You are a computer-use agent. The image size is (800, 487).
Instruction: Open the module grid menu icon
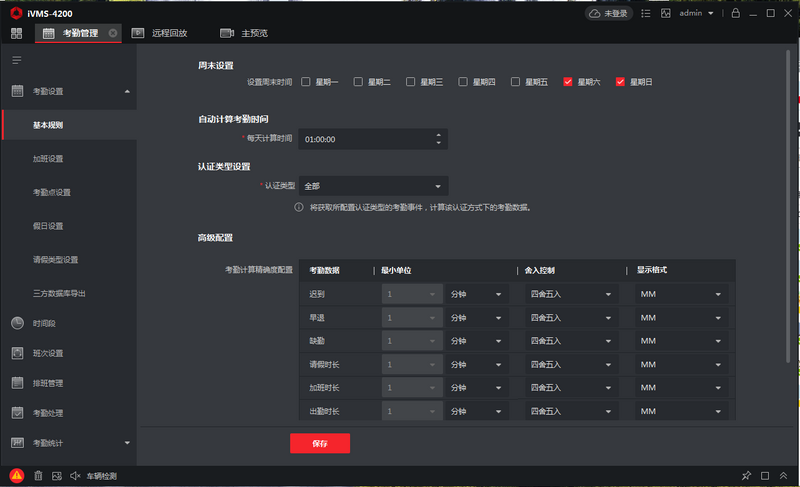[x=16, y=33]
